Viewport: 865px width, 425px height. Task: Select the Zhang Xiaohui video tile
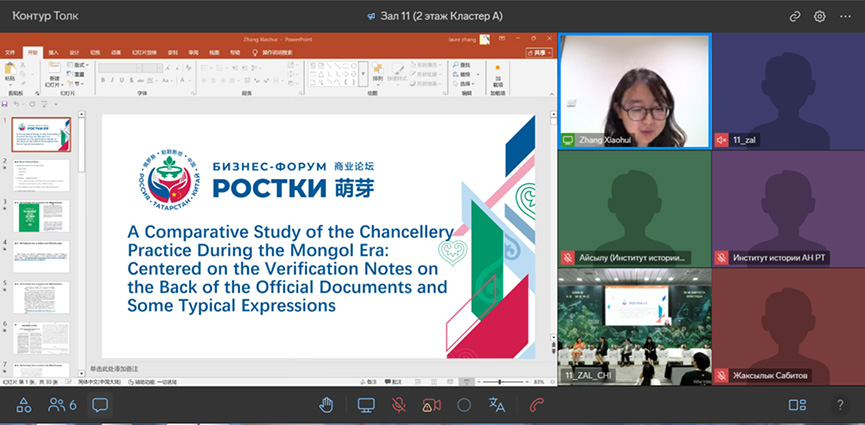click(x=634, y=92)
